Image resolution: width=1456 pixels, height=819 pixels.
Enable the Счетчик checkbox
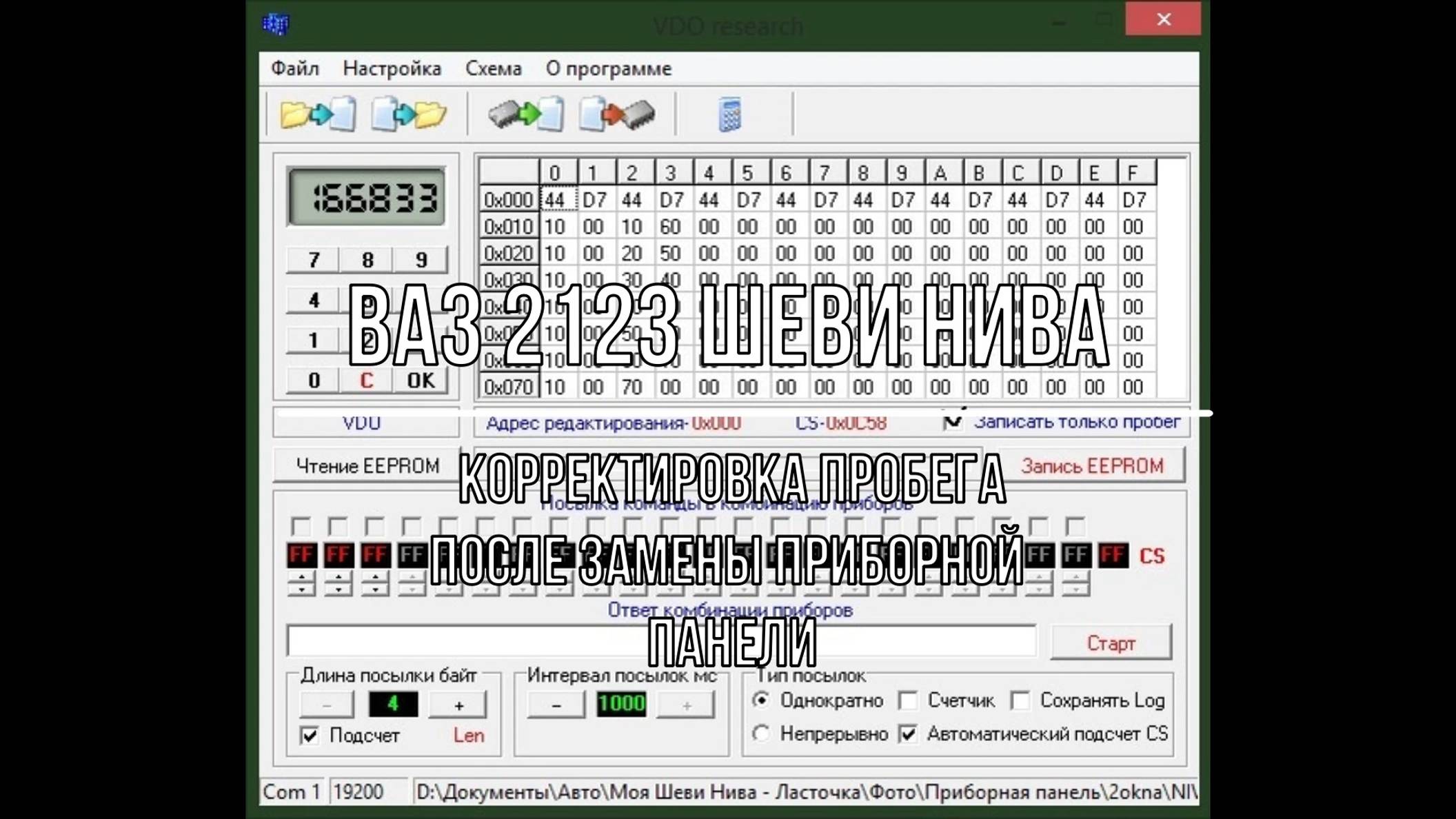pyautogui.click(x=909, y=701)
